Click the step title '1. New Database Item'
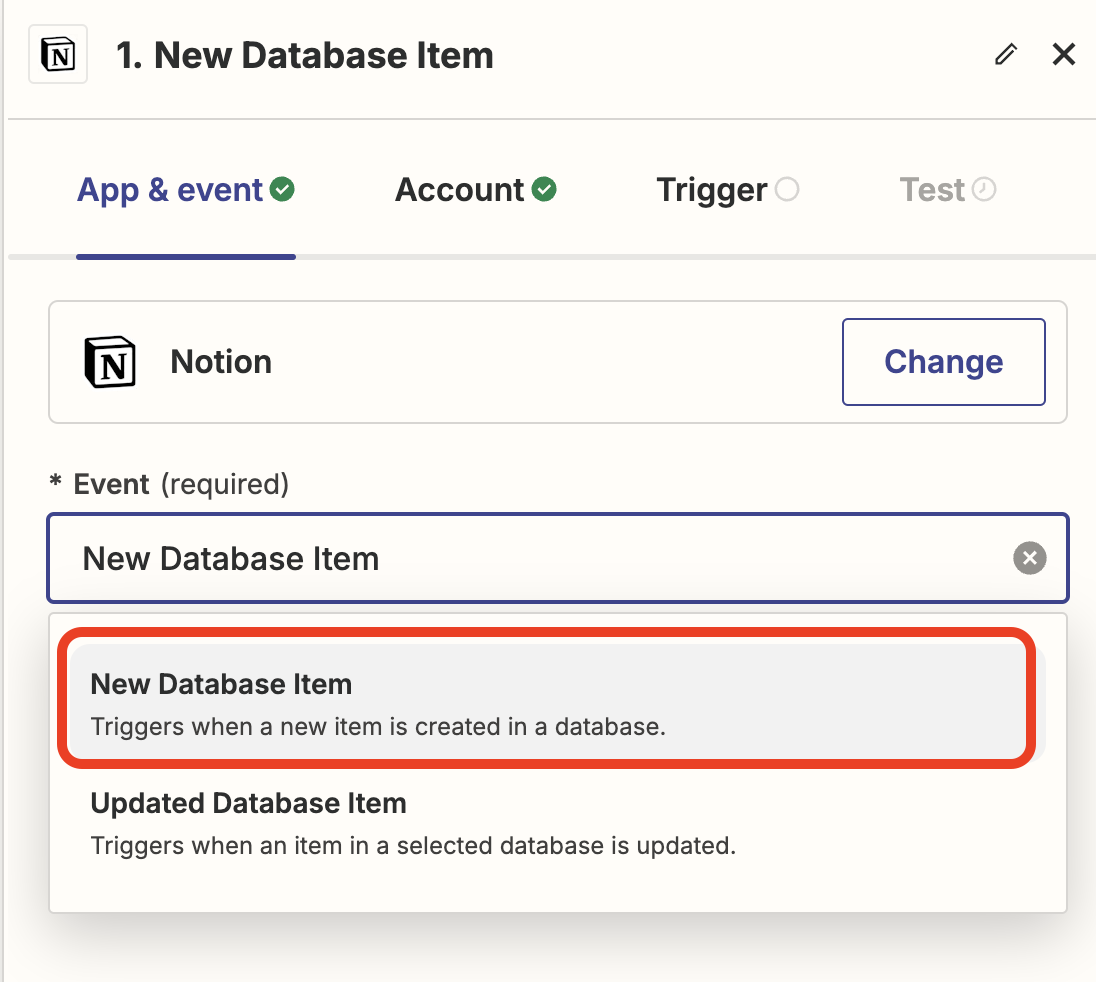This screenshot has height=982, width=1096. 304,55
